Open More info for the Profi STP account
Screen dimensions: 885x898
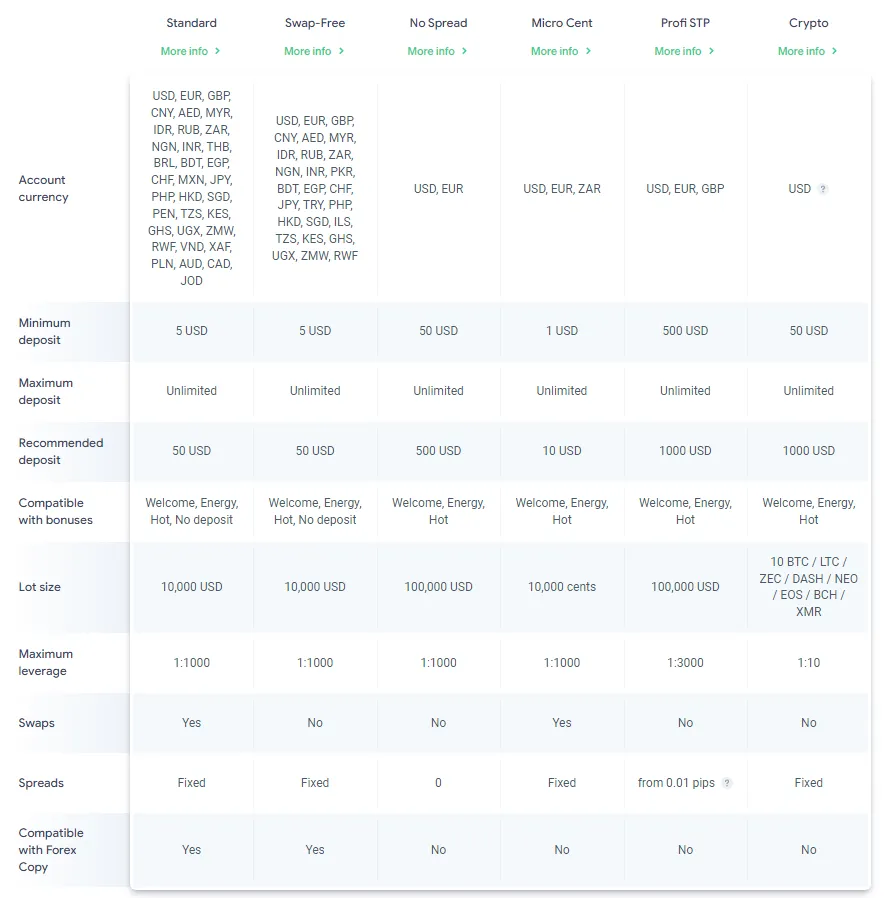(x=680, y=51)
